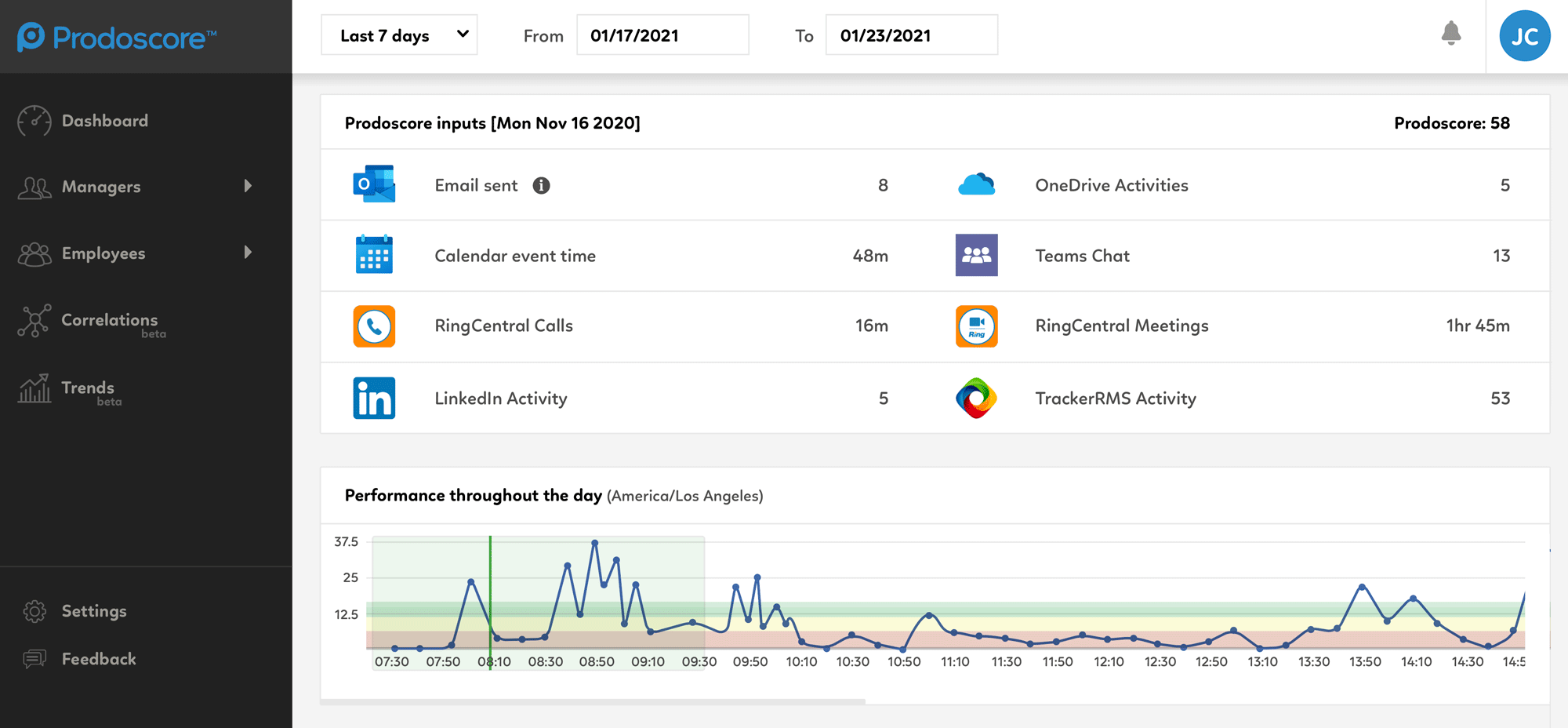
Task: Click the Trends chart icon
Action: tap(34, 388)
